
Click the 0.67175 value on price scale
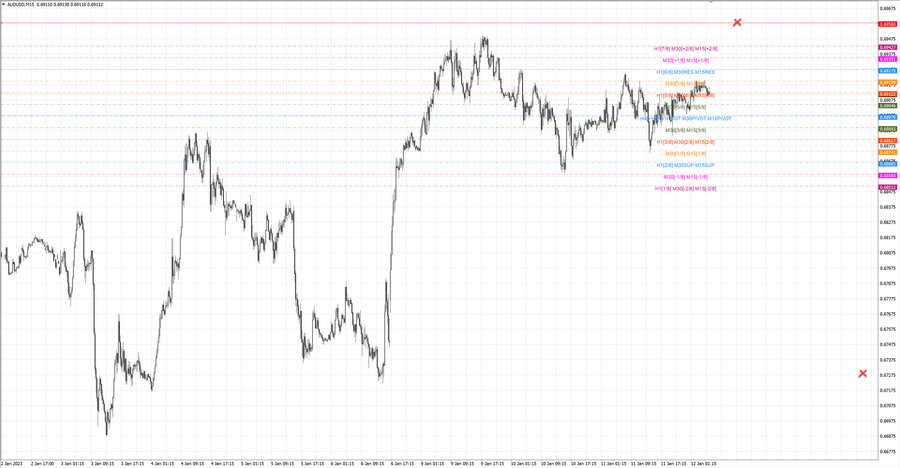coord(888,390)
